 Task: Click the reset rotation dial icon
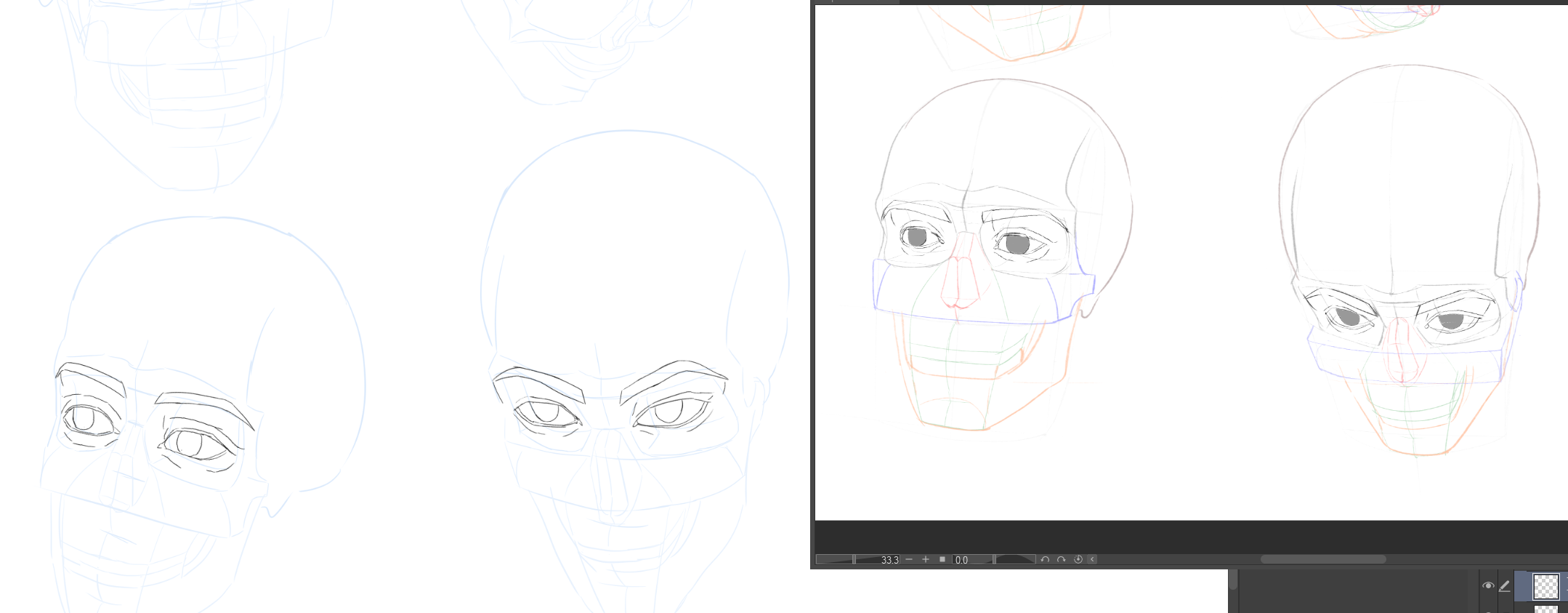[1078, 559]
